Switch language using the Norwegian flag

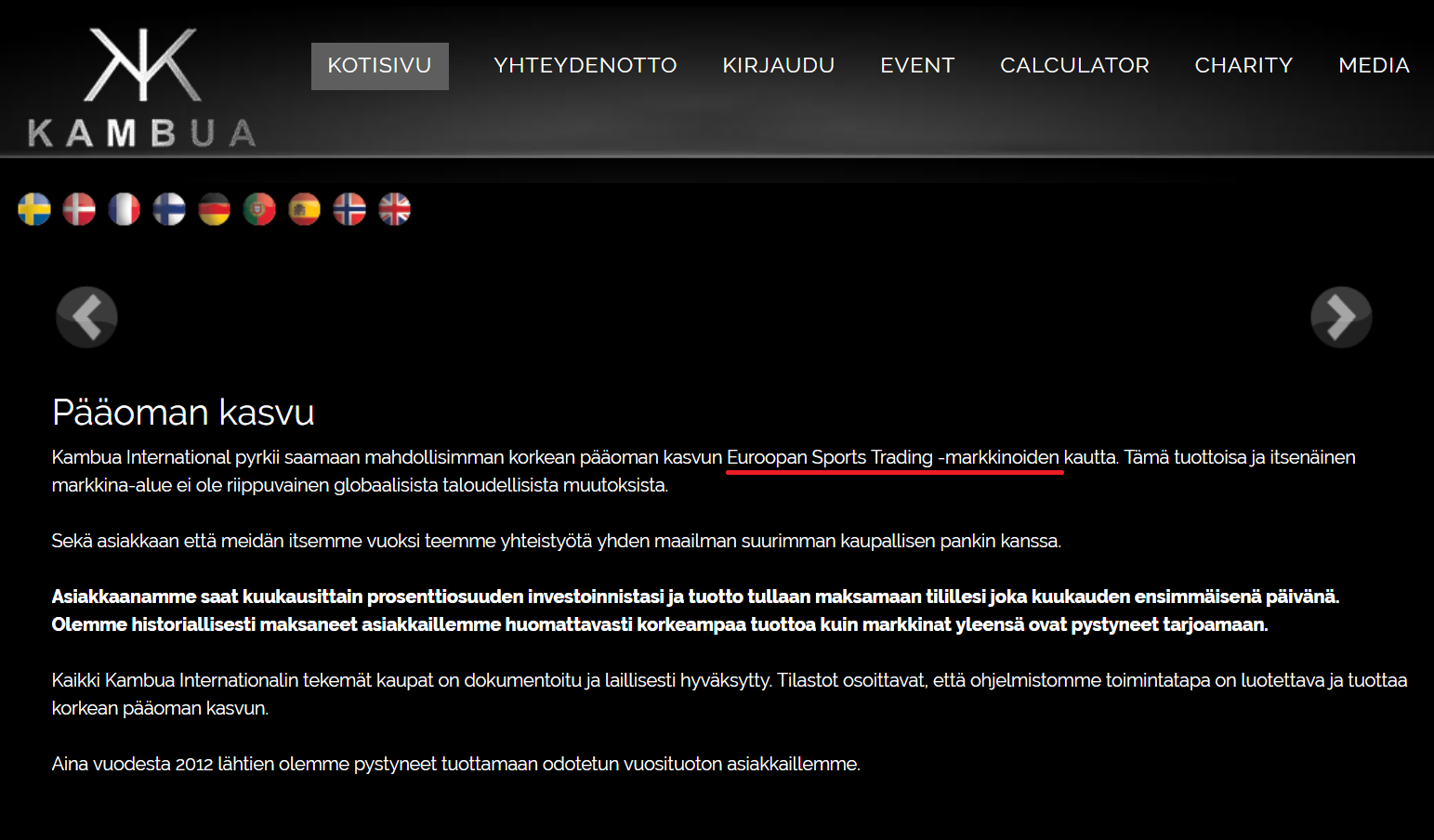(349, 209)
